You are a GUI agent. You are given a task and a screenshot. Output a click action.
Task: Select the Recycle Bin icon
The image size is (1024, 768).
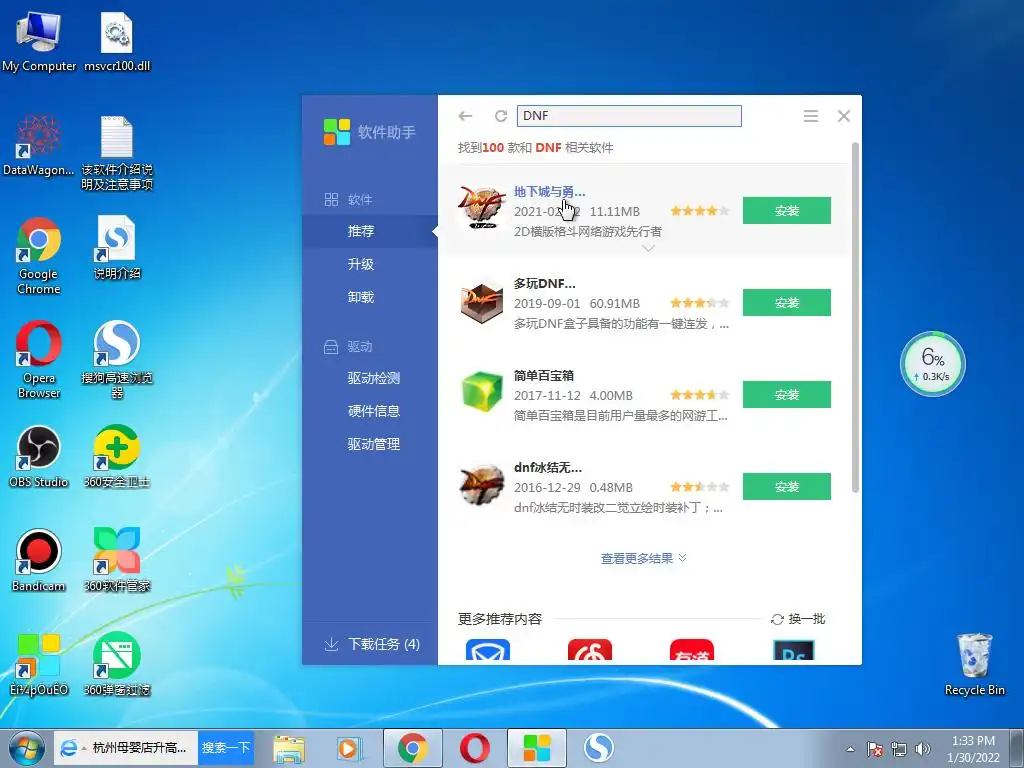974,664
